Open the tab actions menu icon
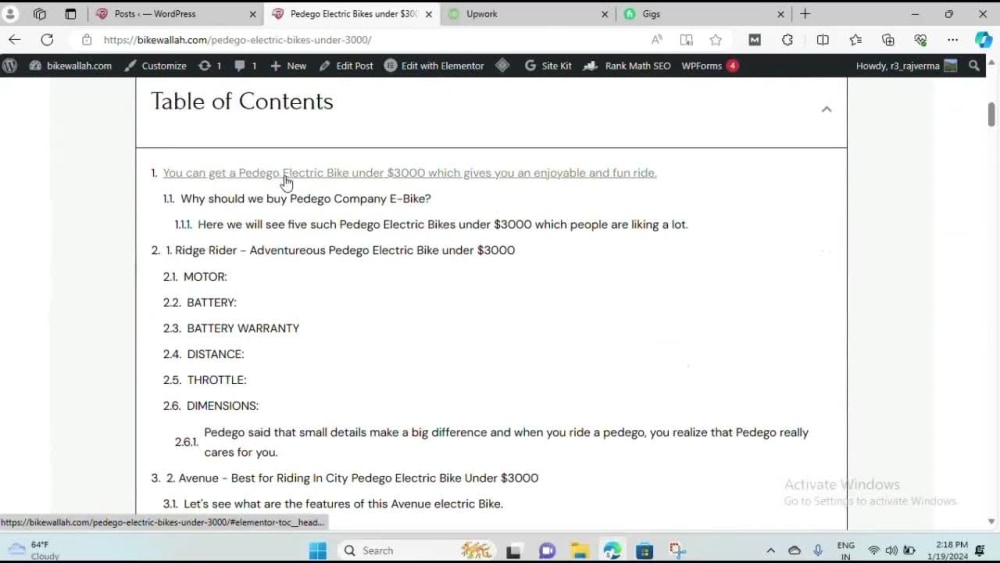The height and width of the screenshot is (563, 1000). tap(40, 13)
